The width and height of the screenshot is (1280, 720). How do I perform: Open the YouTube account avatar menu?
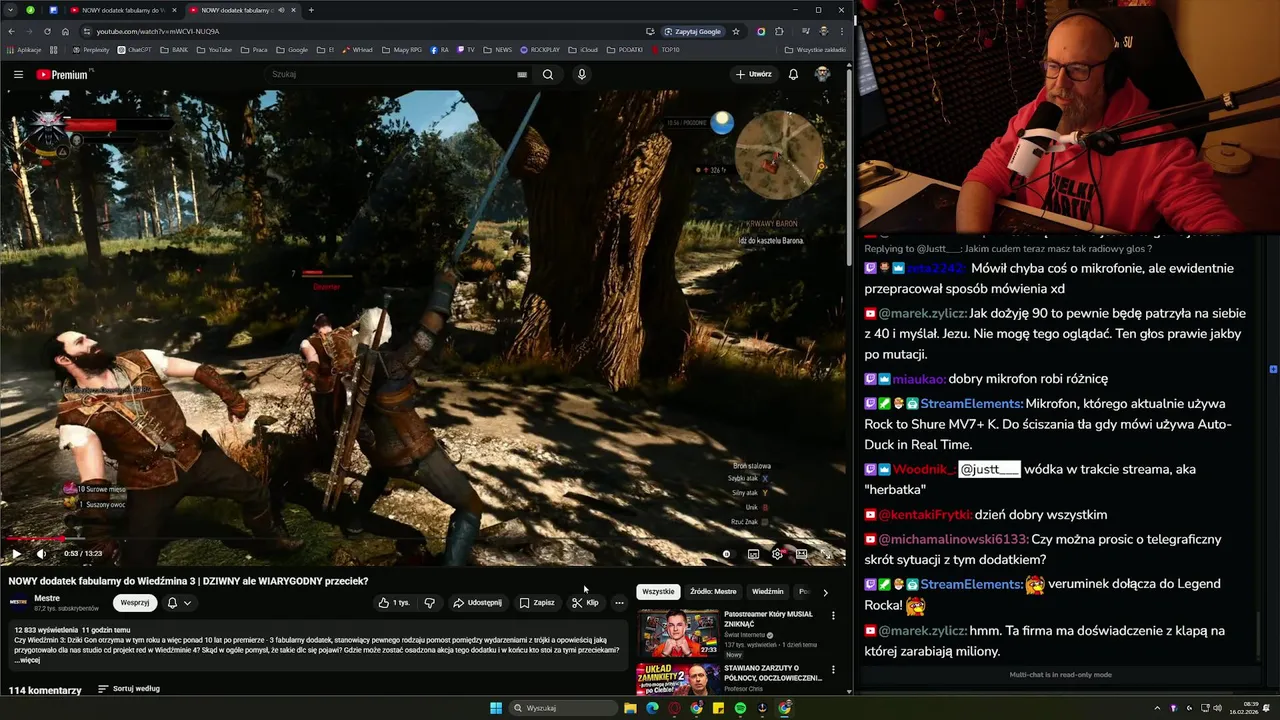tap(822, 74)
